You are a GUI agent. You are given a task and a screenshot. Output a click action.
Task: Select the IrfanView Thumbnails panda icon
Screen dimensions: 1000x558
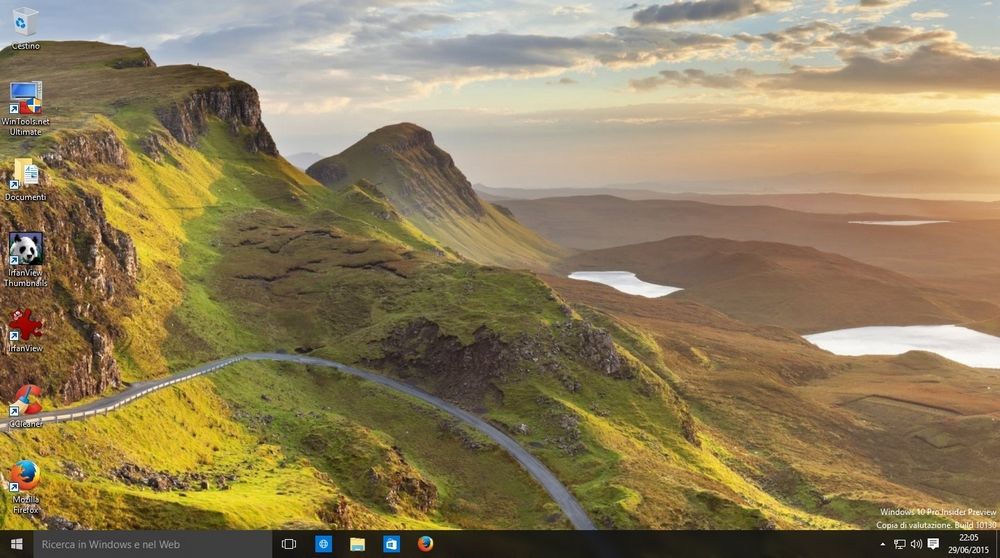pos(25,250)
